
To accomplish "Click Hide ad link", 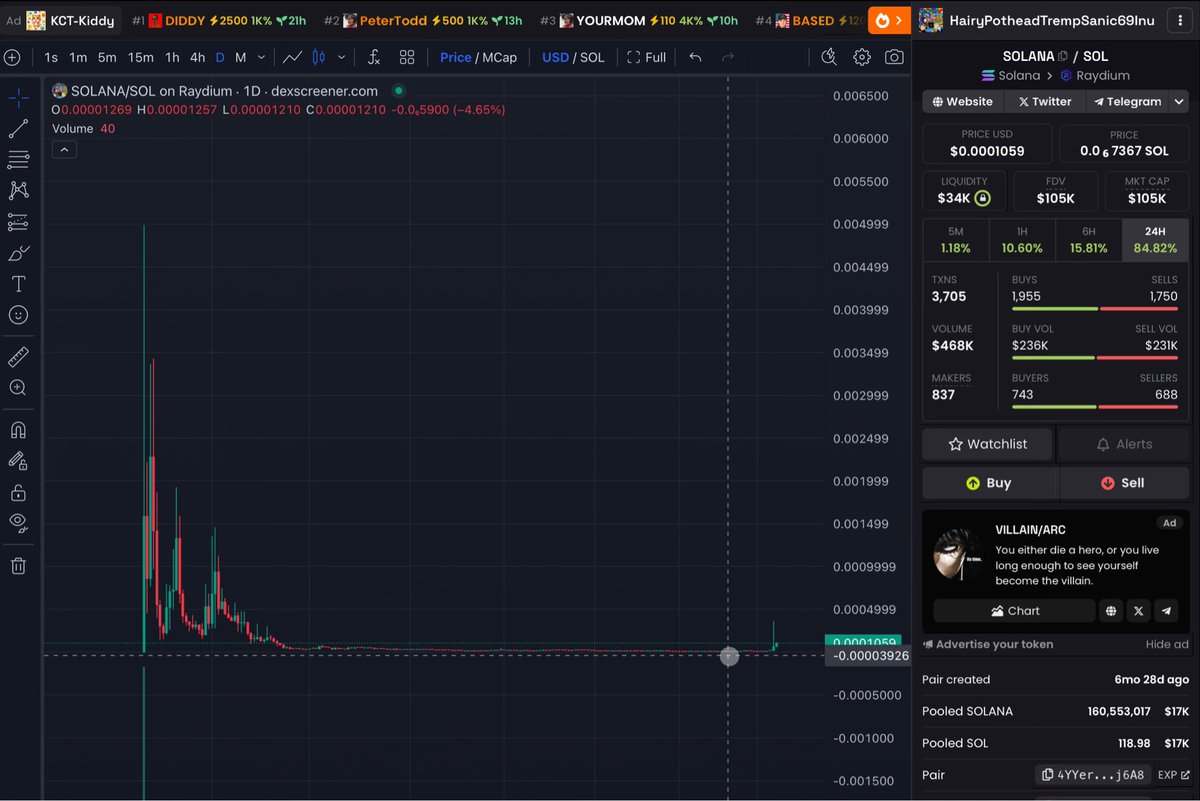I will 1167,645.
